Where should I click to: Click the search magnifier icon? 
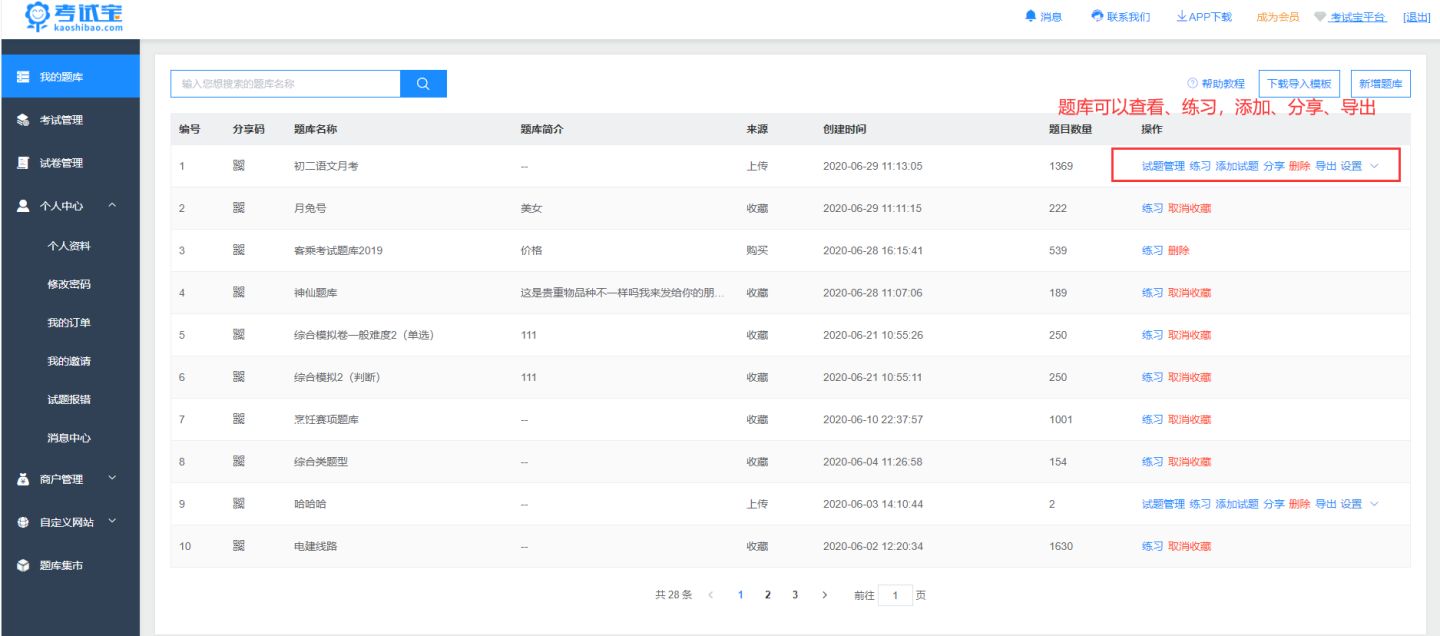(422, 83)
